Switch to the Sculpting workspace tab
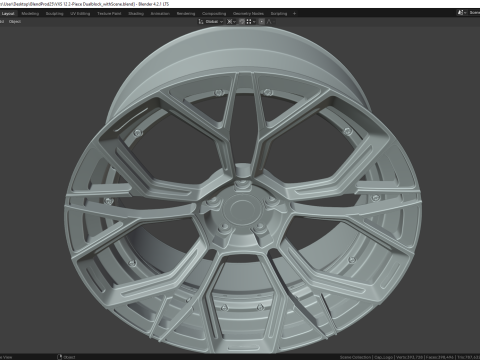 tap(54, 14)
